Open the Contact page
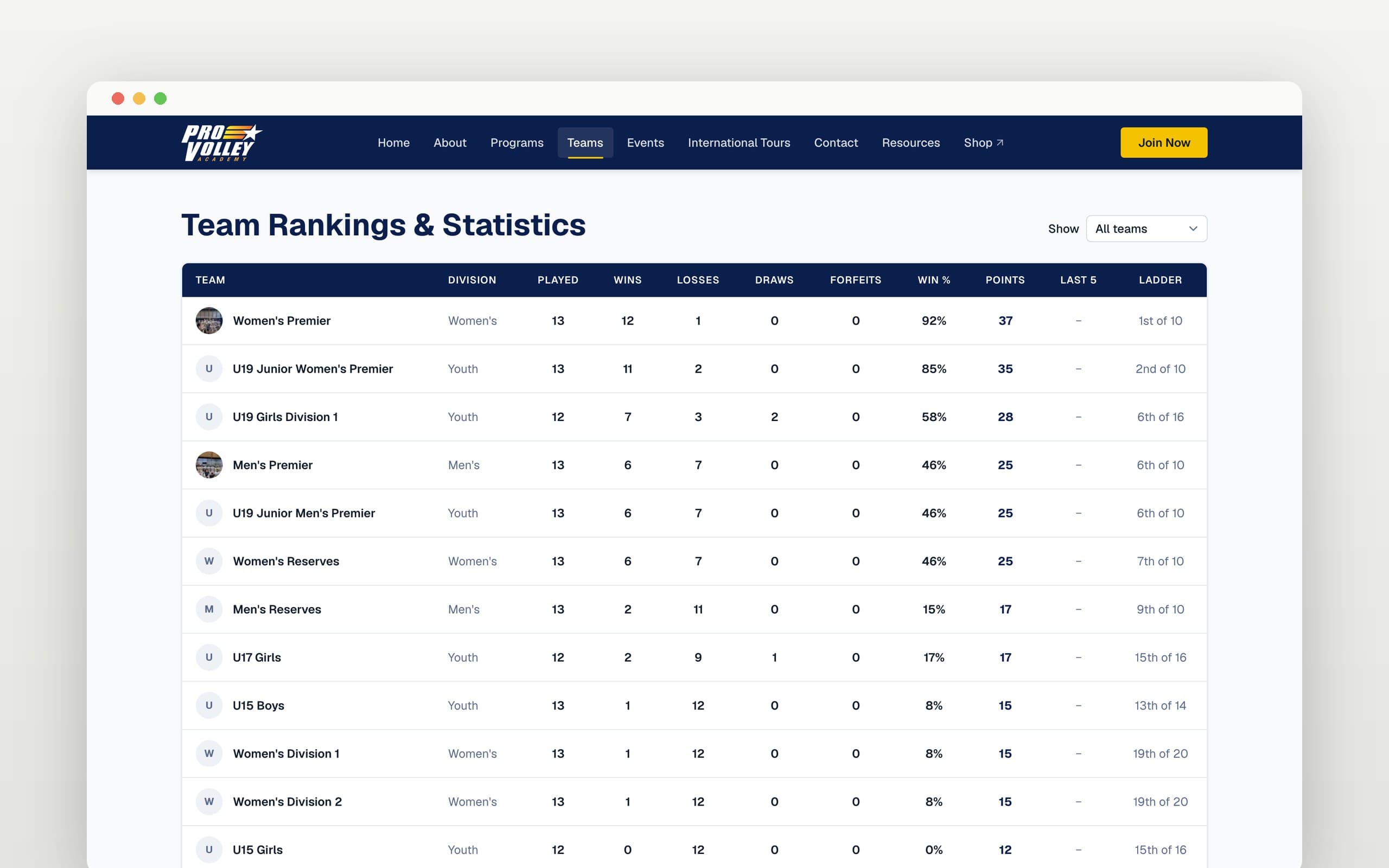This screenshot has width=1389, height=868. (x=836, y=142)
